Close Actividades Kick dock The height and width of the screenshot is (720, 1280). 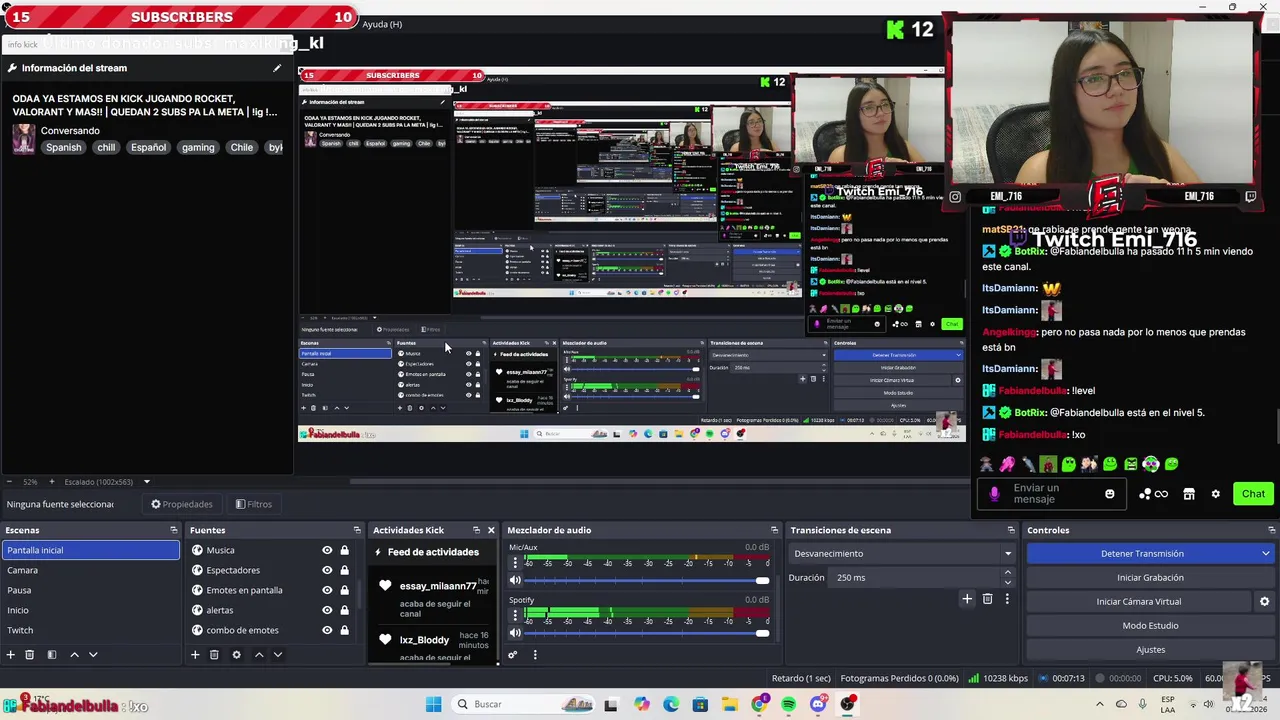(491, 530)
